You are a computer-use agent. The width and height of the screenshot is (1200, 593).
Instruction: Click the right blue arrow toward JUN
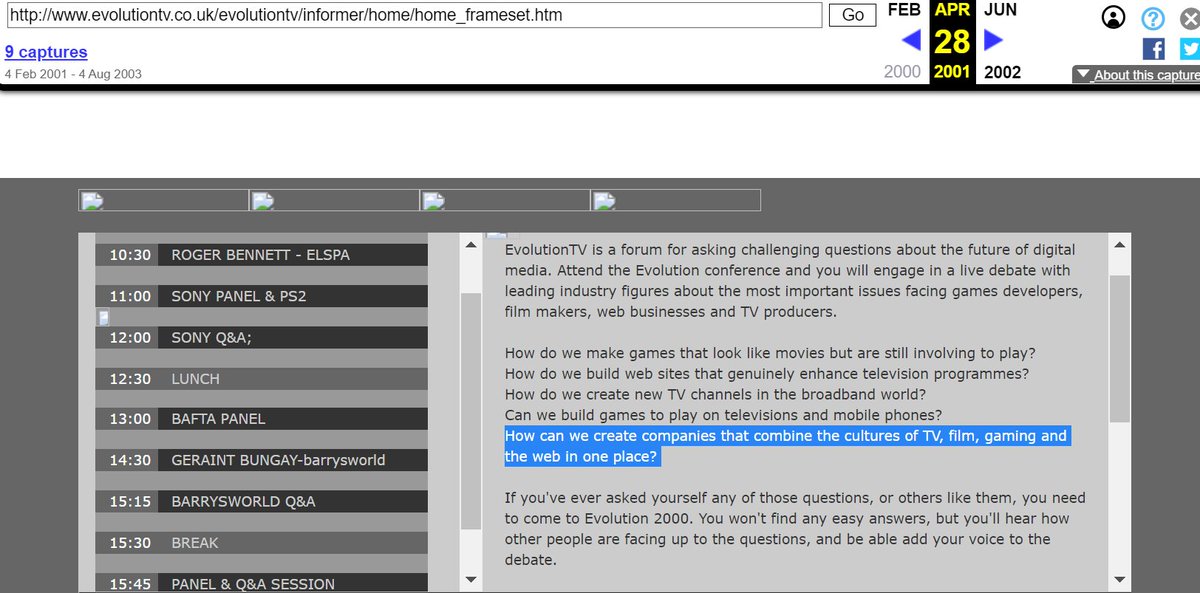pos(991,39)
